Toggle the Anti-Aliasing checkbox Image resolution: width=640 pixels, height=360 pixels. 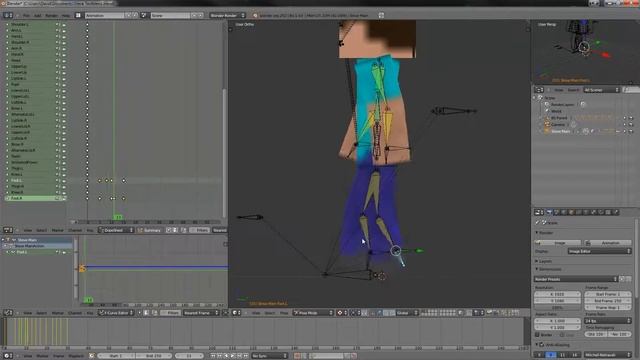click(x=542, y=345)
